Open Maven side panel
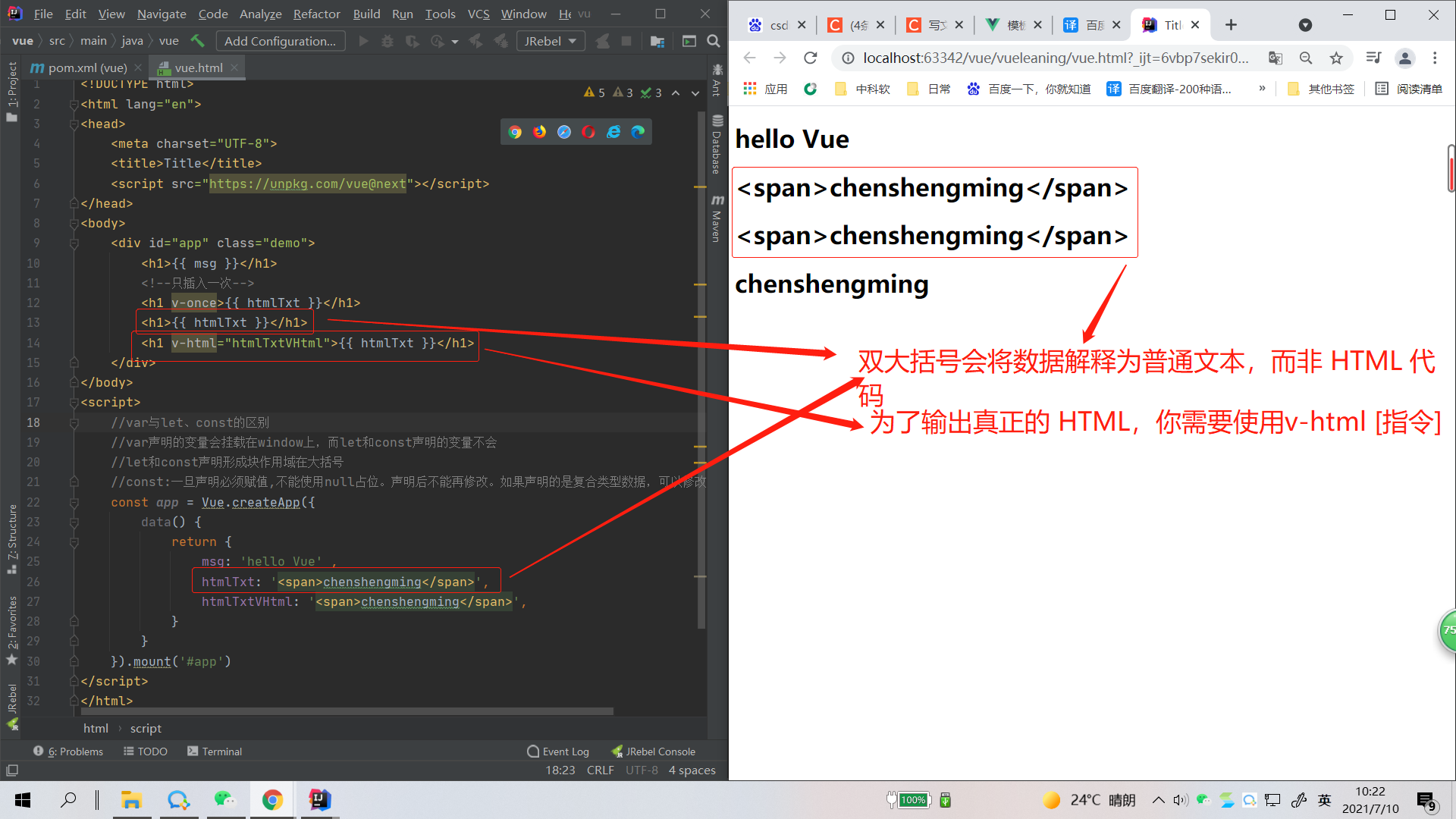Image resolution: width=1456 pixels, height=819 pixels. pyautogui.click(x=717, y=218)
